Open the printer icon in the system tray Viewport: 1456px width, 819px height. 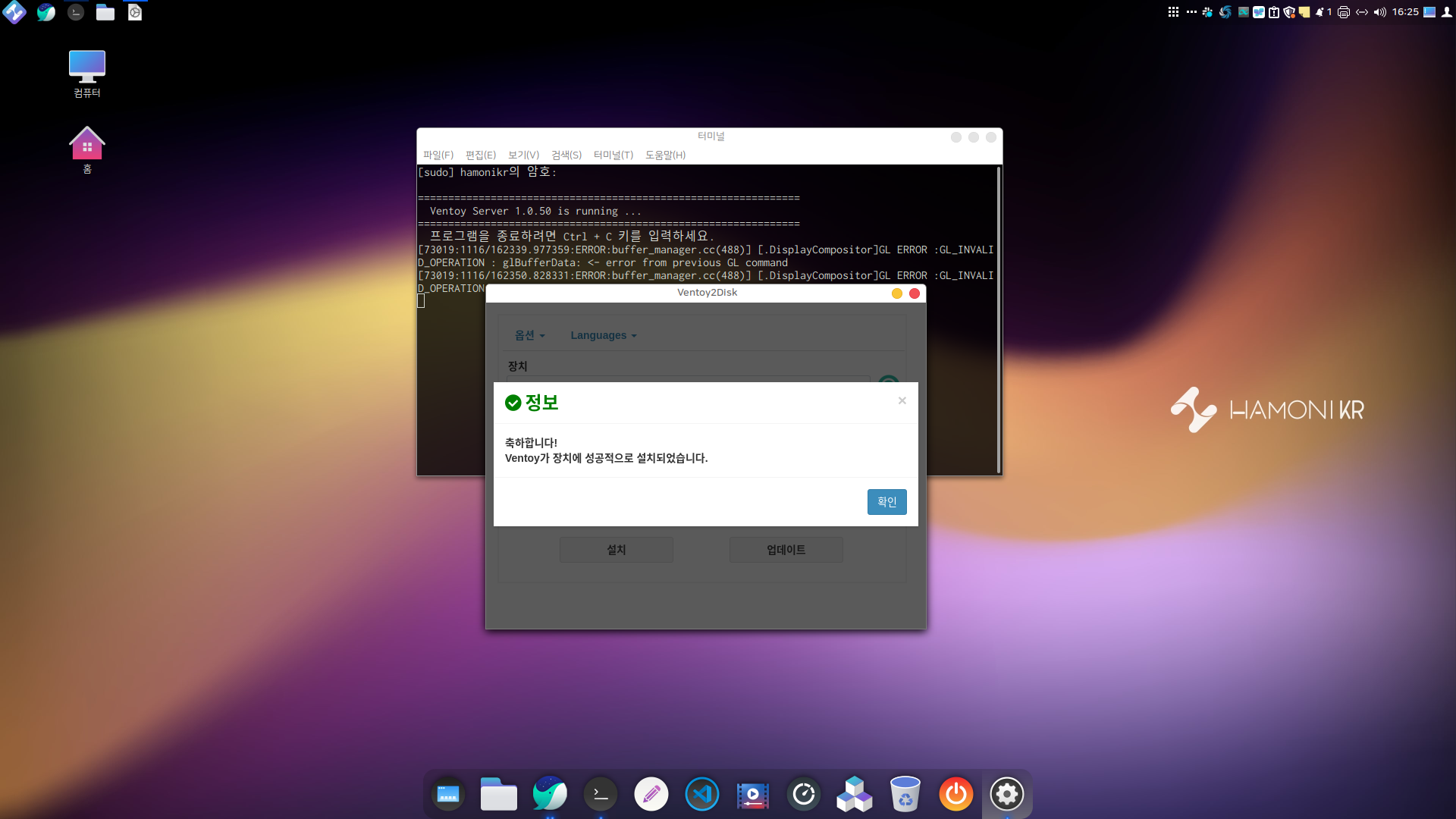click(x=1344, y=12)
